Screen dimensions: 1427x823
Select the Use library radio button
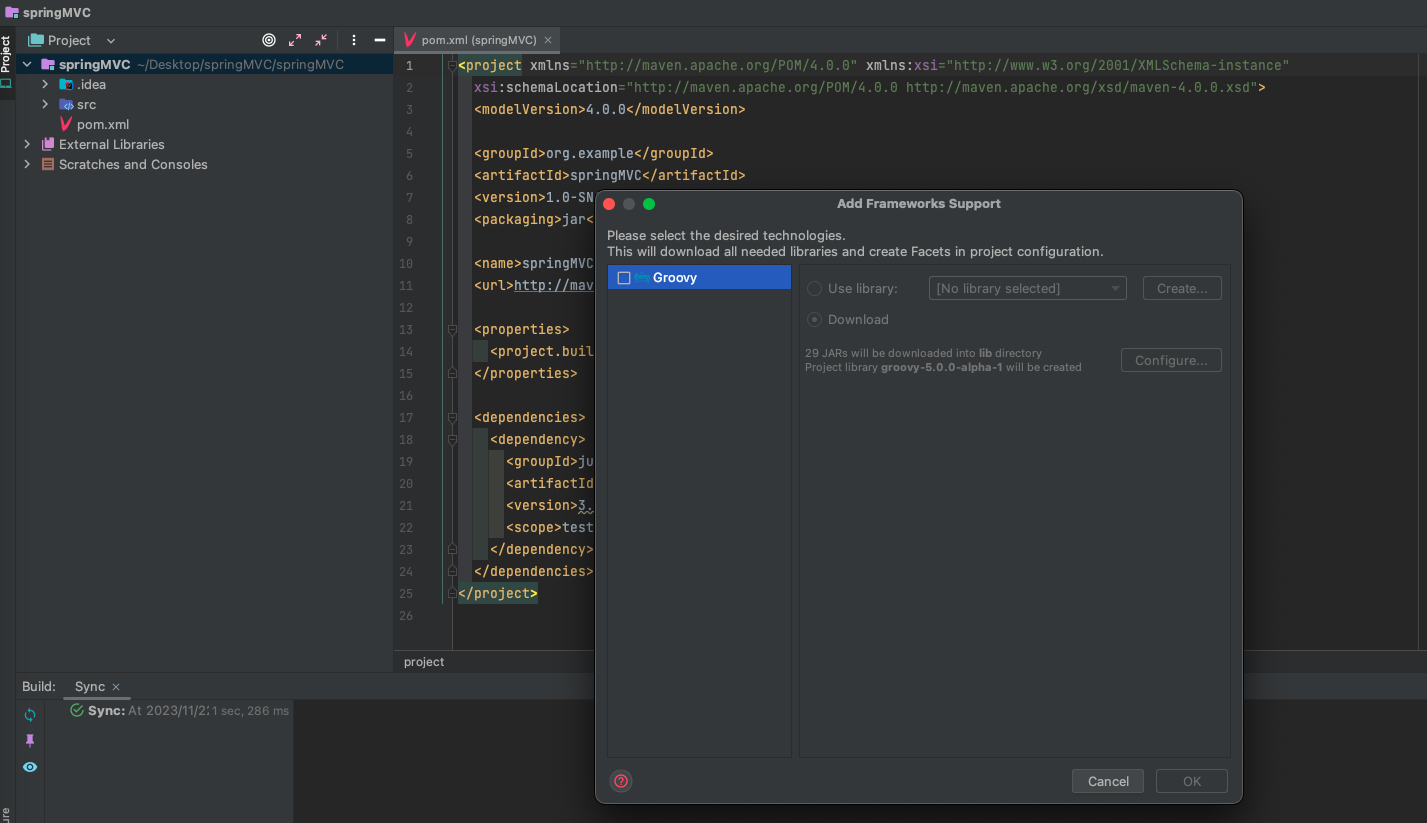point(814,288)
